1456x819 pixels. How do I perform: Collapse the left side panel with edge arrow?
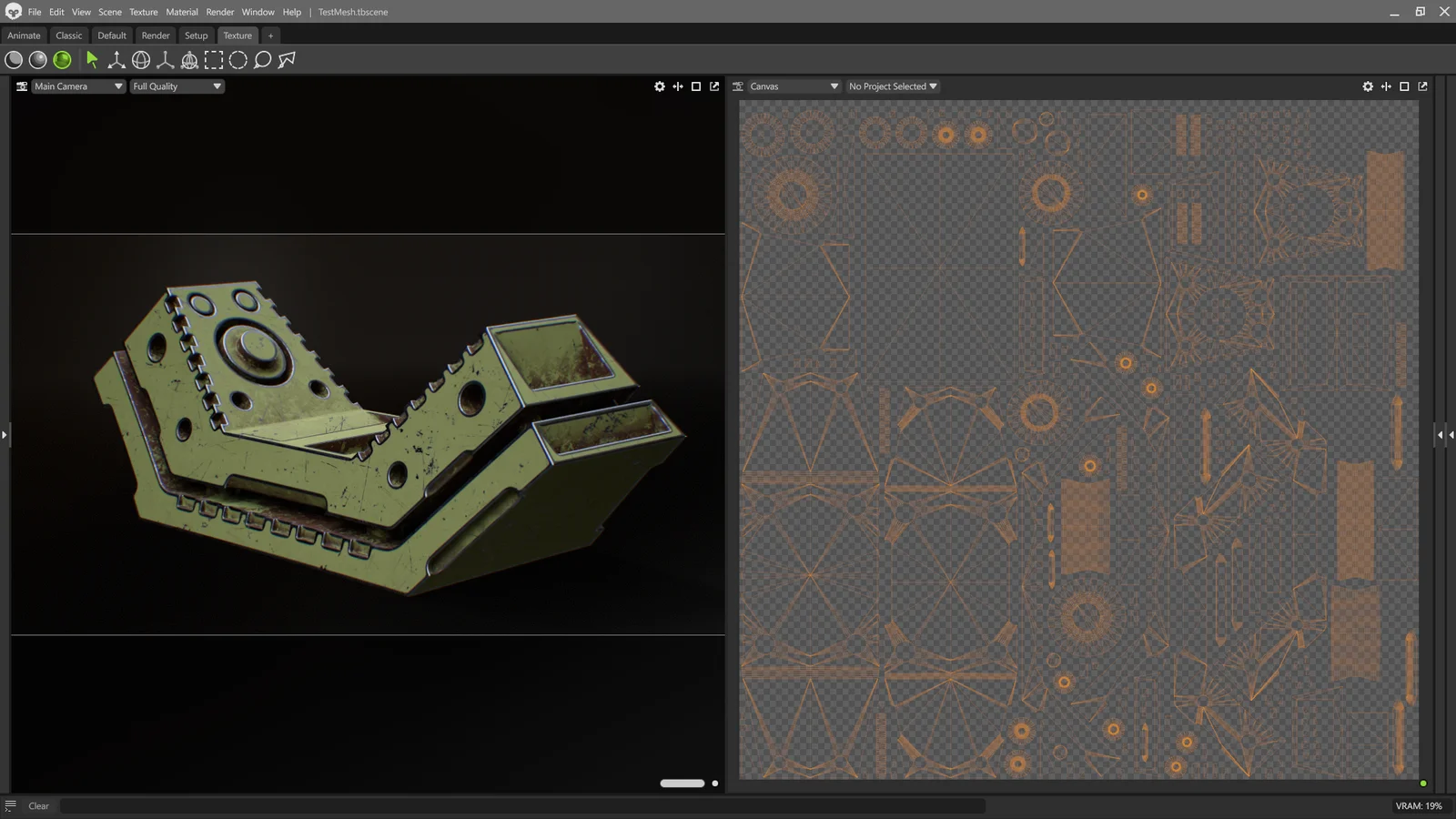(x=5, y=435)
